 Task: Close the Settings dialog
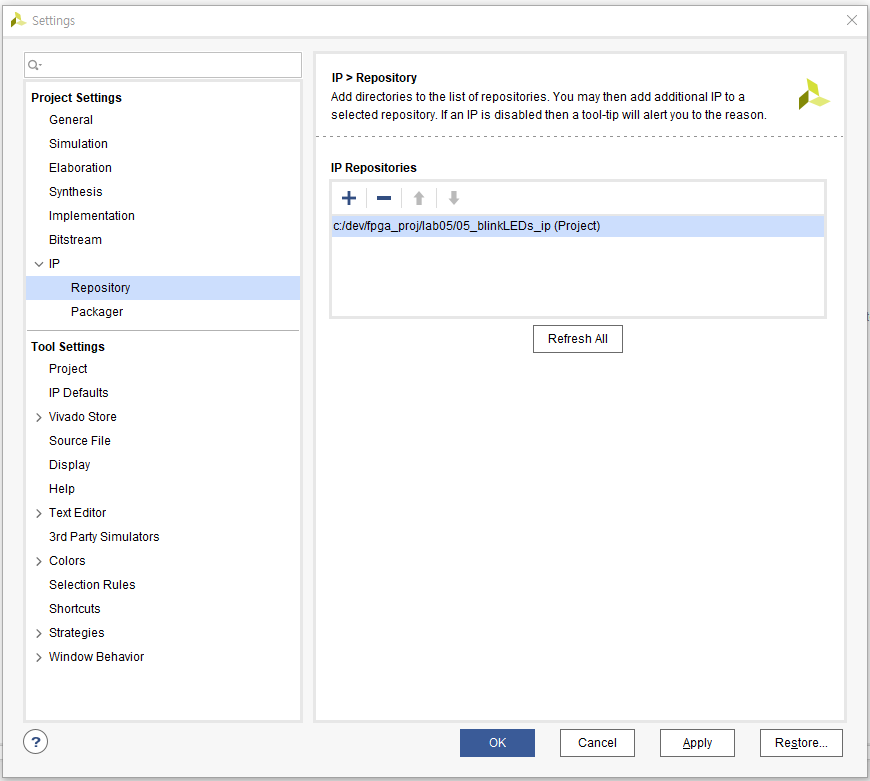pyautogui.click(x=852, y=21)
